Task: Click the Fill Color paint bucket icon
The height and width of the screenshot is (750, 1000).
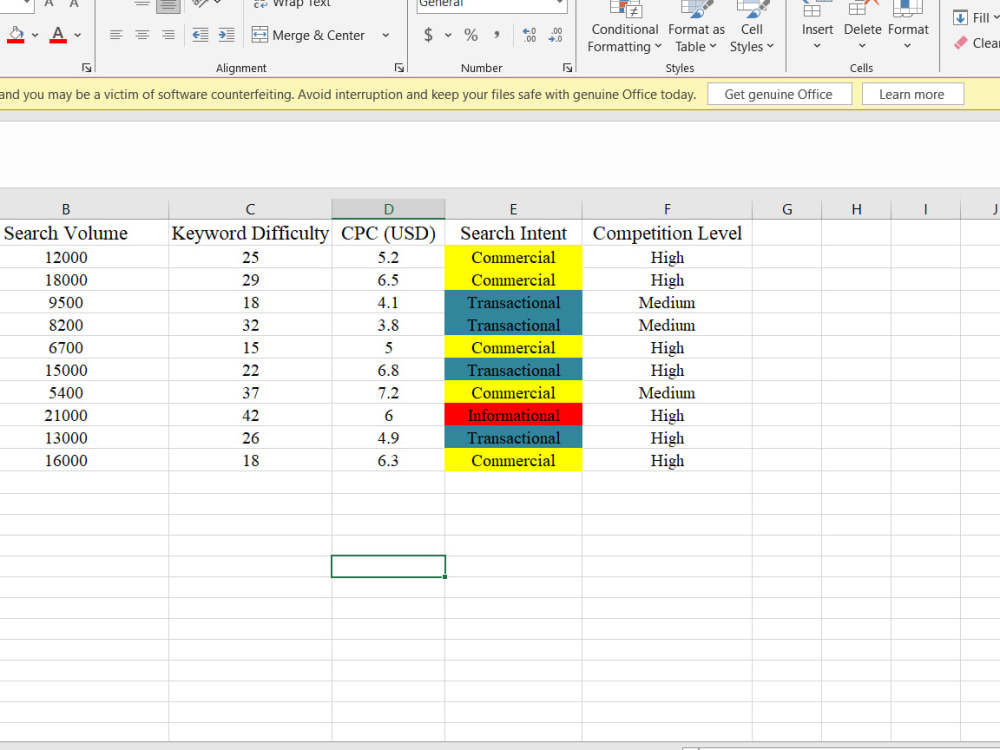Action: pyautogui.click(x=16, y=34)
